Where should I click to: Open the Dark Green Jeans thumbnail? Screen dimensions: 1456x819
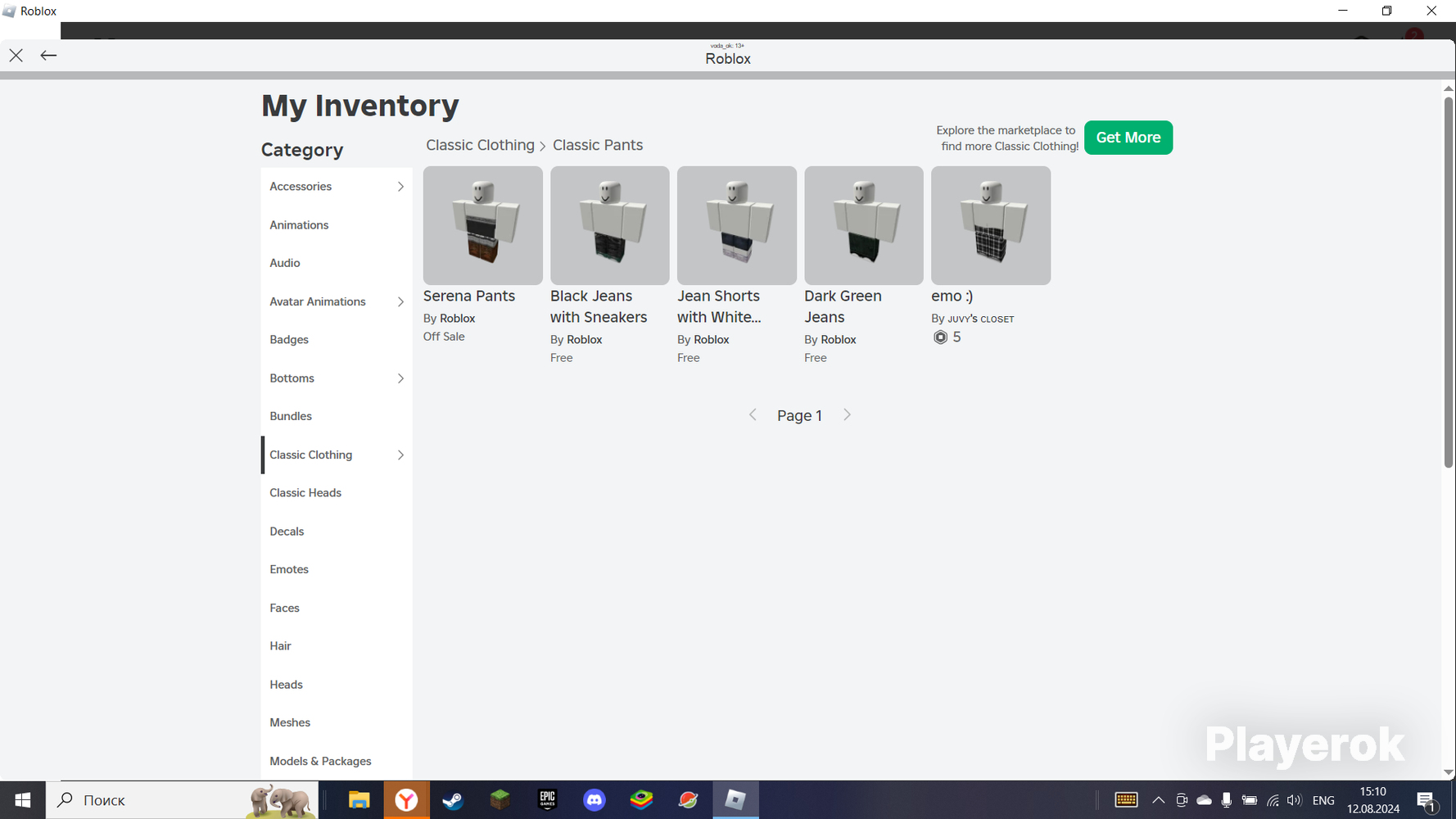click(x=864, y=225)
